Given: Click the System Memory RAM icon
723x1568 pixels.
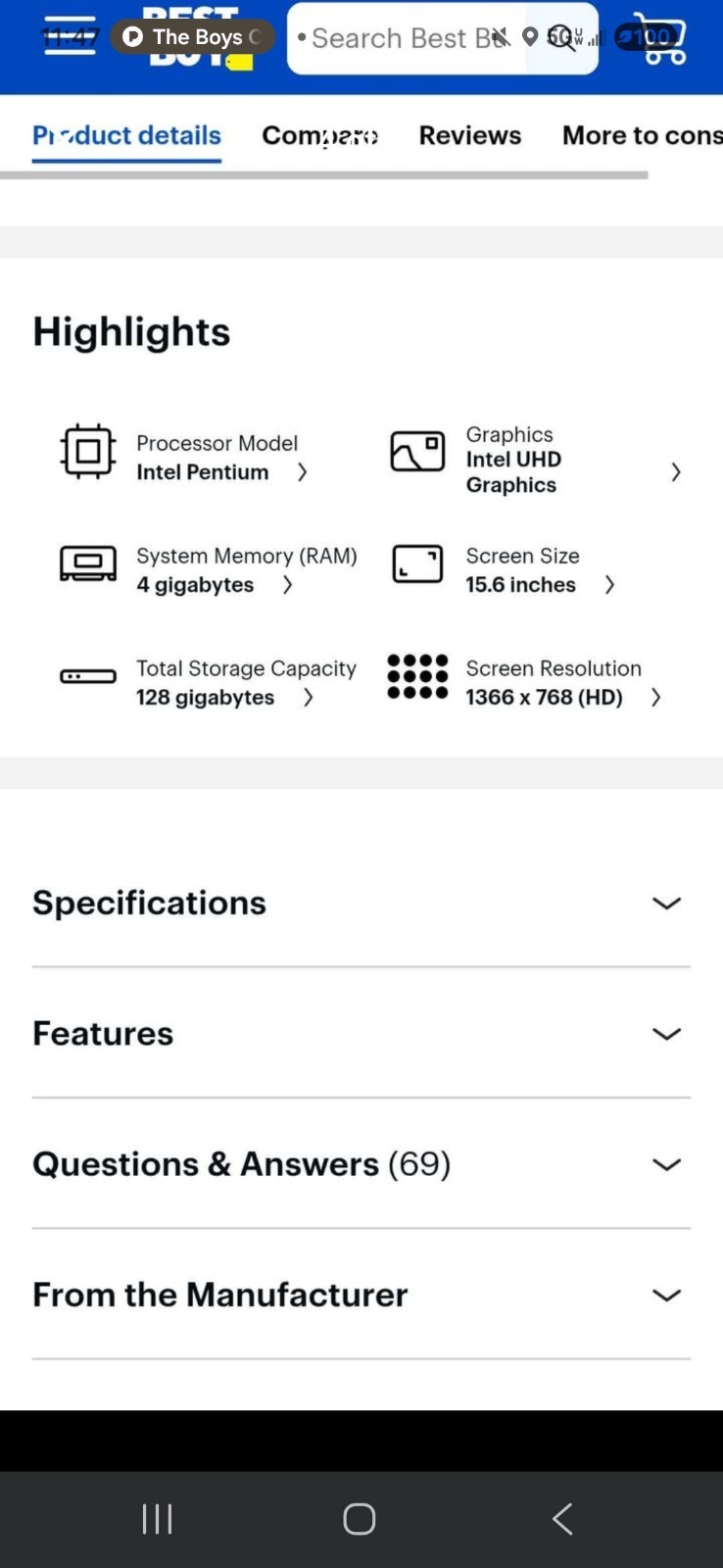Looking at the screenshot, I should 88,563.
